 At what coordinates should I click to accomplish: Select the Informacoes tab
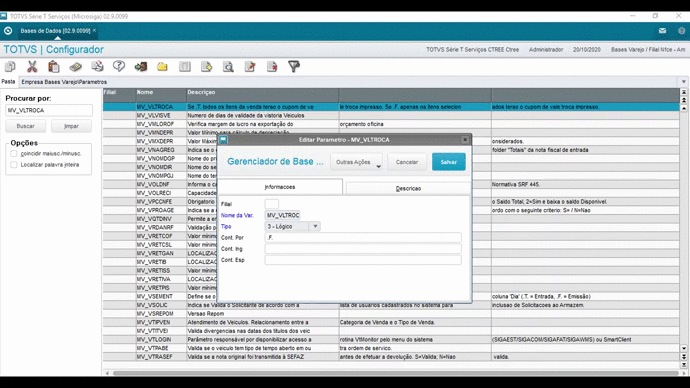280,187
